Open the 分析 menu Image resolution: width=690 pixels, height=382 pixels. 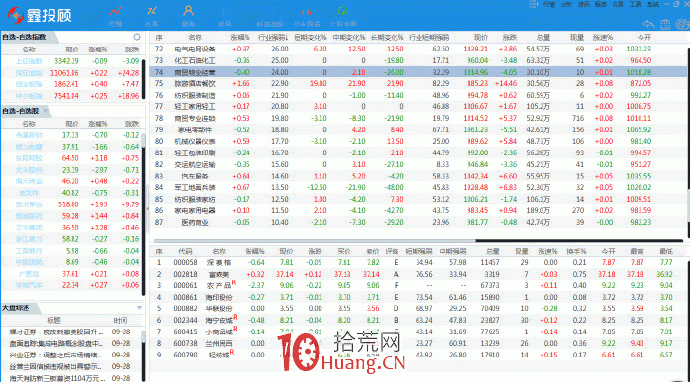point(566,4)
